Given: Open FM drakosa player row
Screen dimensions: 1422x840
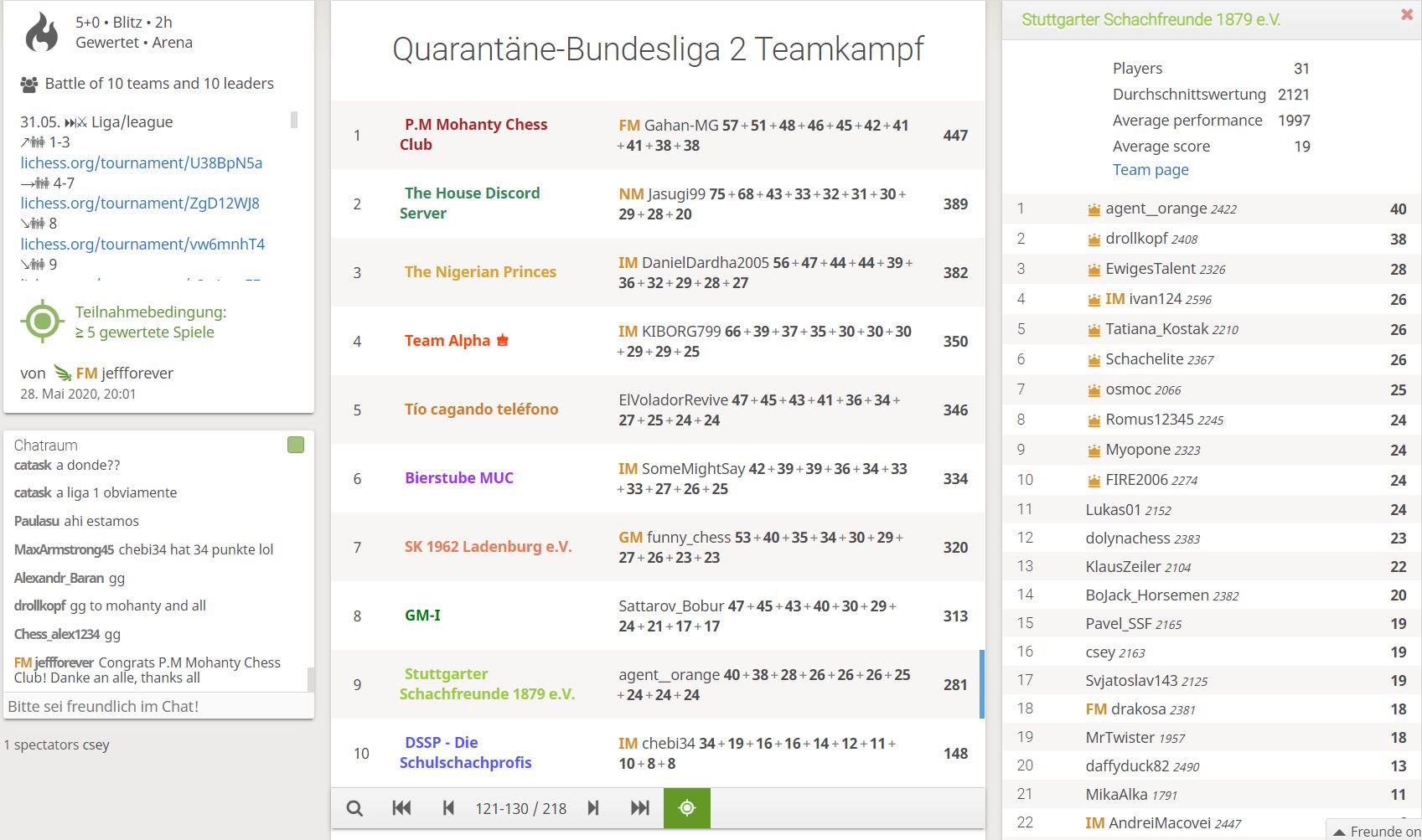Looking at the screenshot, I should (x=1212, y=709).
